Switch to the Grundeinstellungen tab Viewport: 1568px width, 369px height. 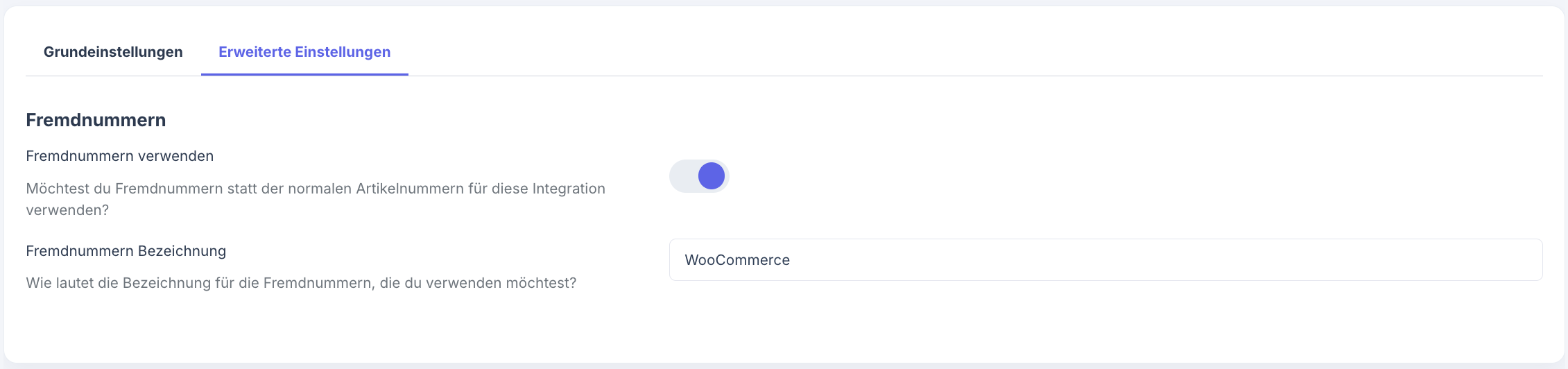tap(113, 52)
